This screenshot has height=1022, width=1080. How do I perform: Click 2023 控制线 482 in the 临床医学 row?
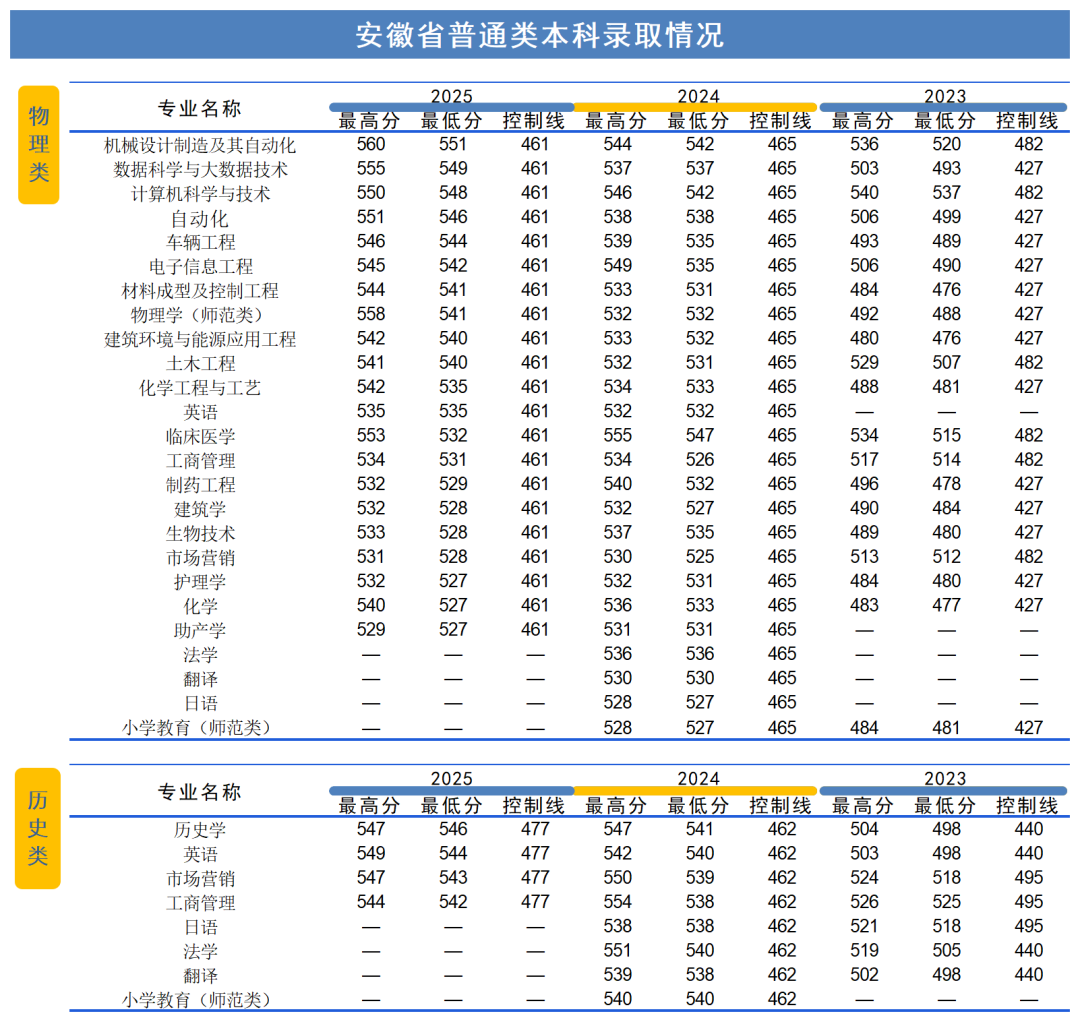tap(1028, 435)
